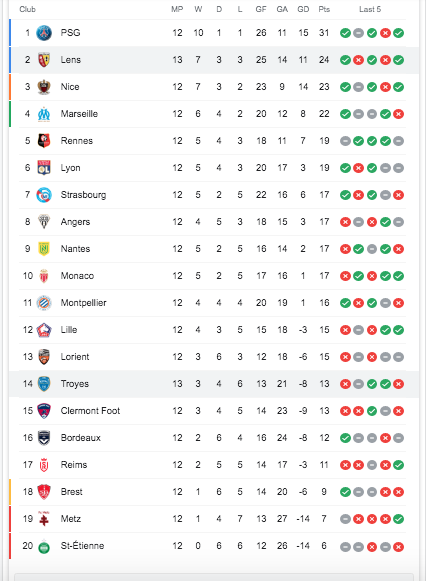Click the Montpellier team name
426x581 pixels.
(x=83, y=303)
